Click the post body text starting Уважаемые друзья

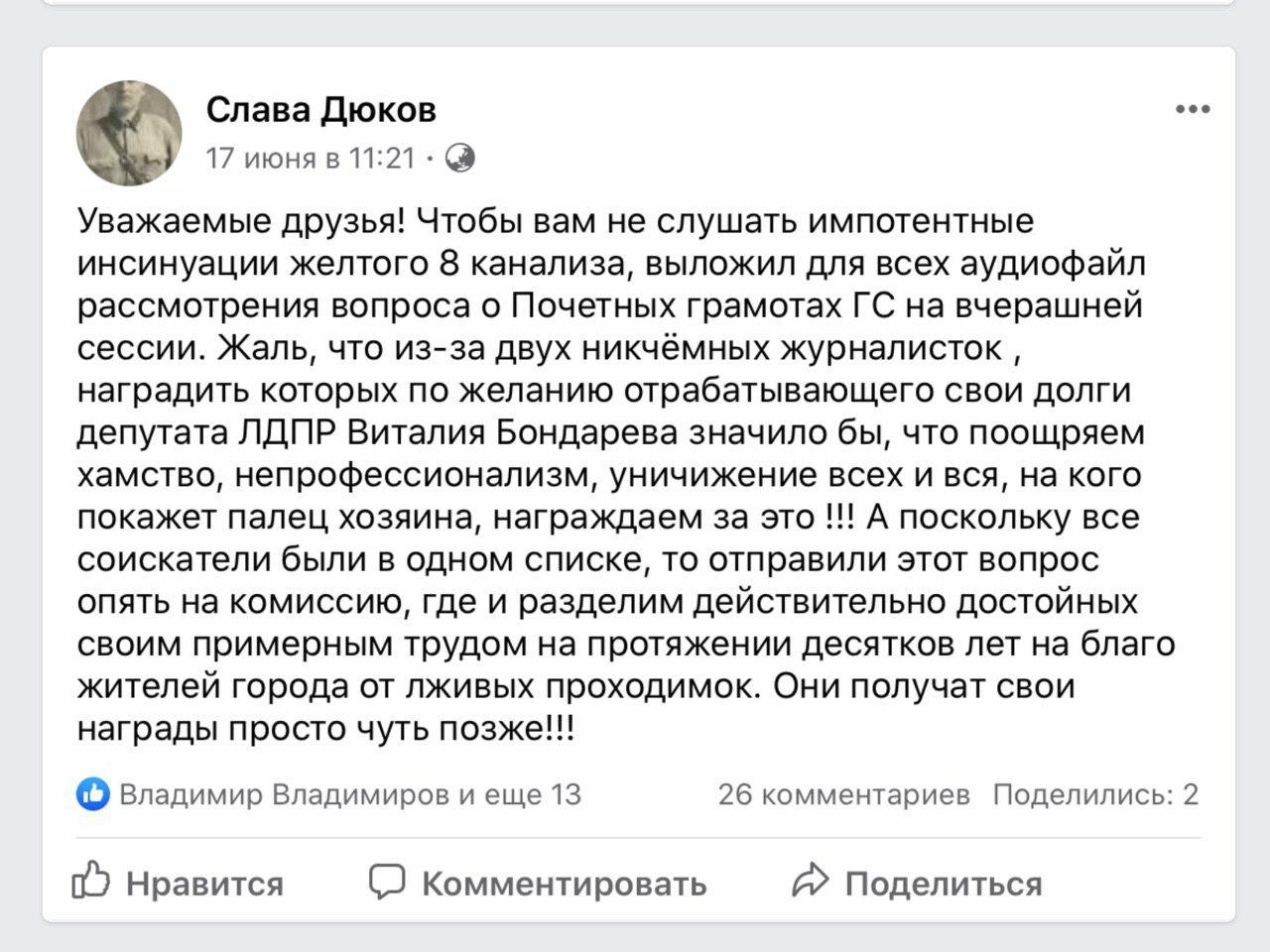tap(626, 475)
